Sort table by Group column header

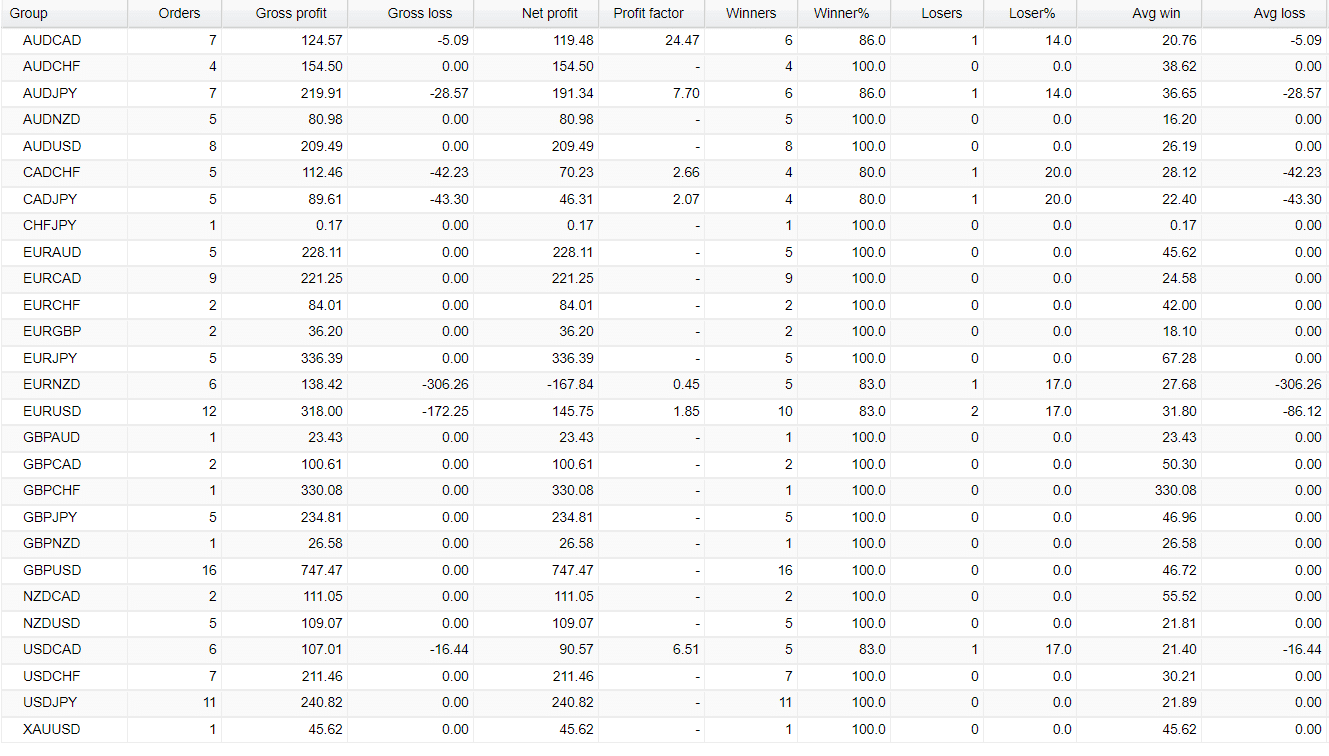pos(63,14)
